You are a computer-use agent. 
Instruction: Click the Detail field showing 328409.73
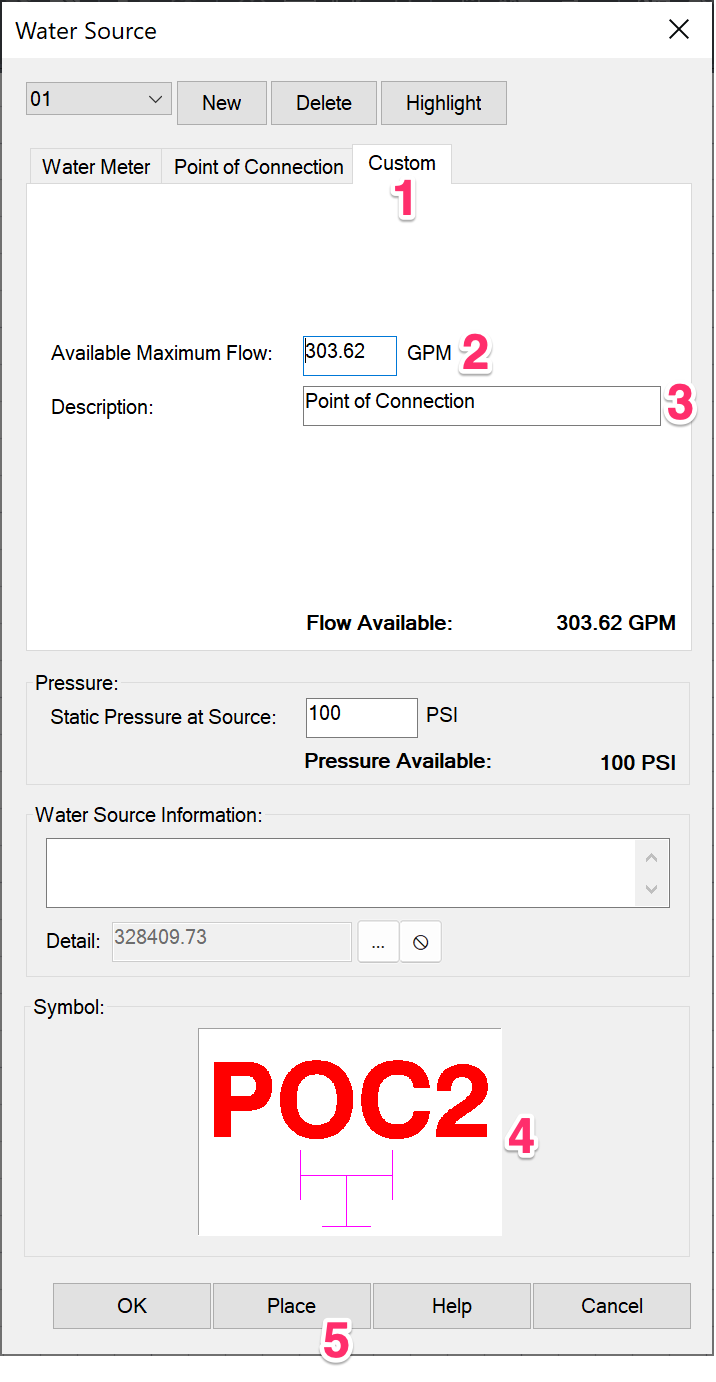(x=232, y=942)
